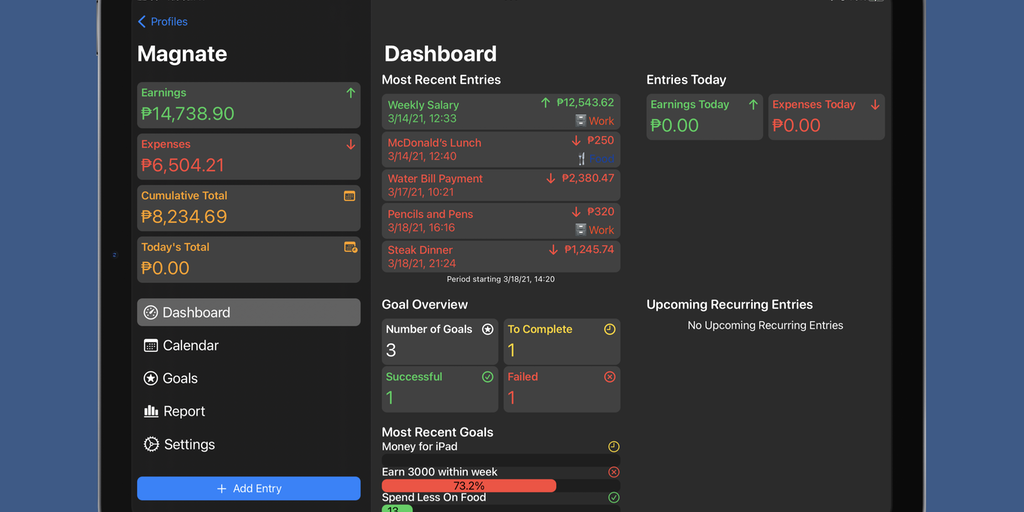The image size is (1024, 512).
Task: Click the Dashboard gauge icon
Action: tap(151, 312)
